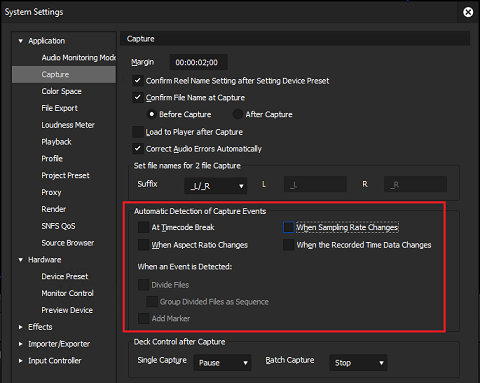Open the Batch Capture dropdown
The width and height of the screenshot is (480, 383).
click(358, 363)
